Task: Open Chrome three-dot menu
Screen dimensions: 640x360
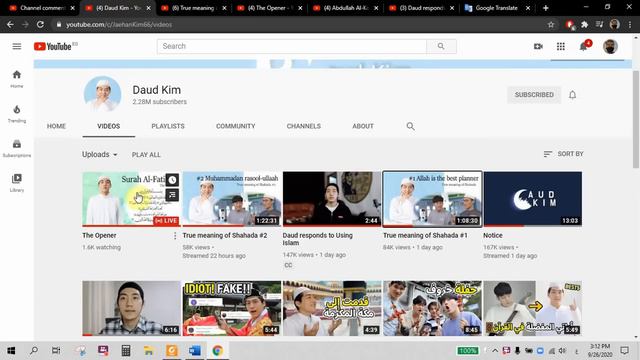Action: tap(630, 24)
